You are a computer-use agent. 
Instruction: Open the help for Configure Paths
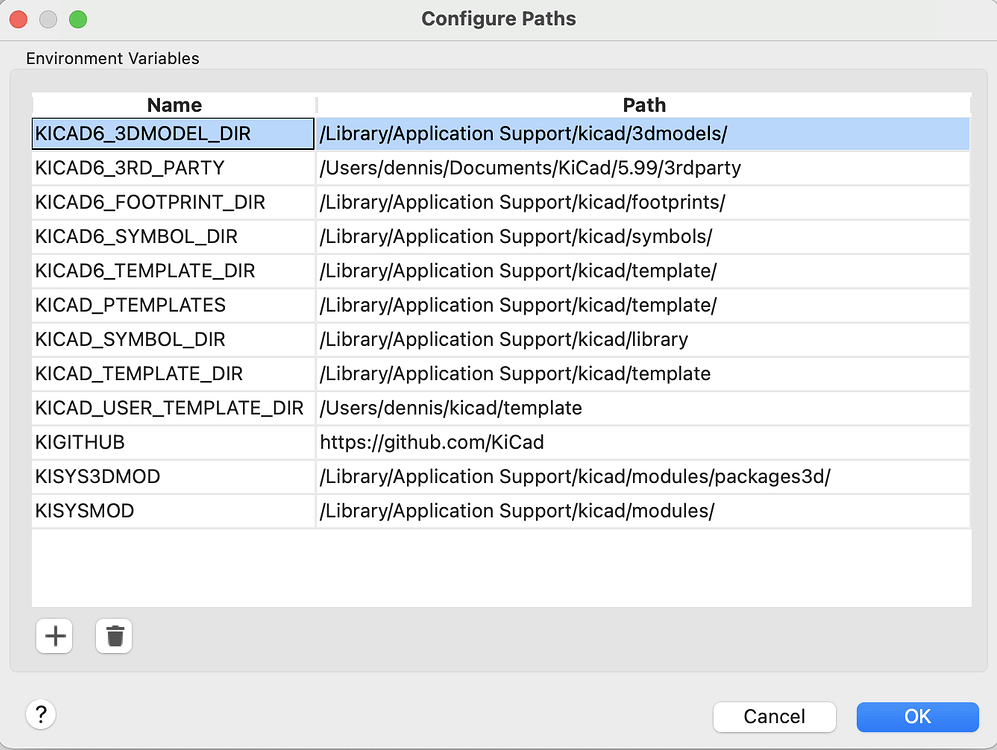(x=40, y=714)
